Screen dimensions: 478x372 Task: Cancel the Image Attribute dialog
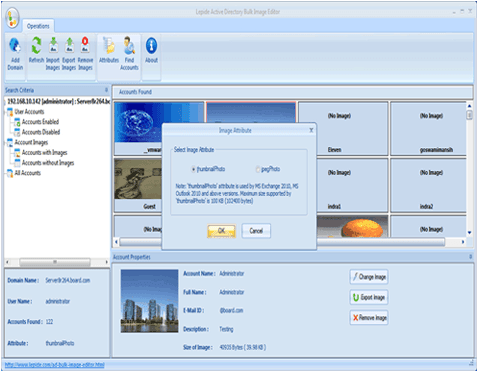256,231
